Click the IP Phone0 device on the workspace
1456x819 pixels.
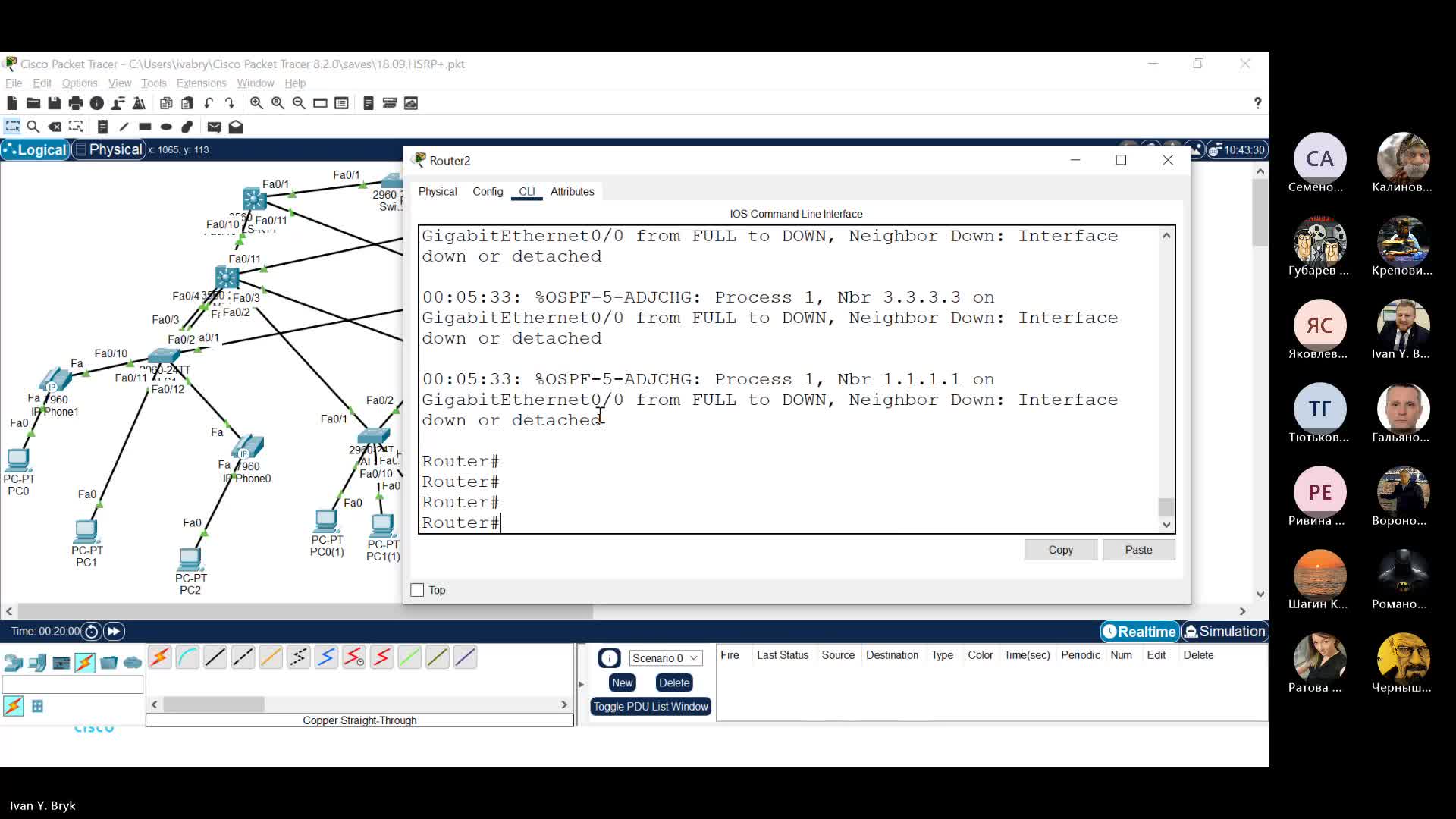[248, 447]
